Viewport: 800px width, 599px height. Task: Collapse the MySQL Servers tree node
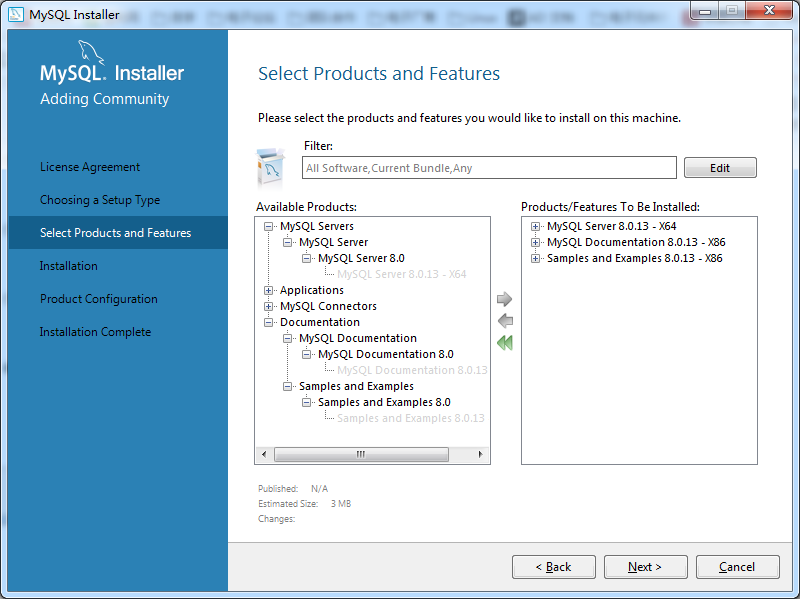pos(268,226)
